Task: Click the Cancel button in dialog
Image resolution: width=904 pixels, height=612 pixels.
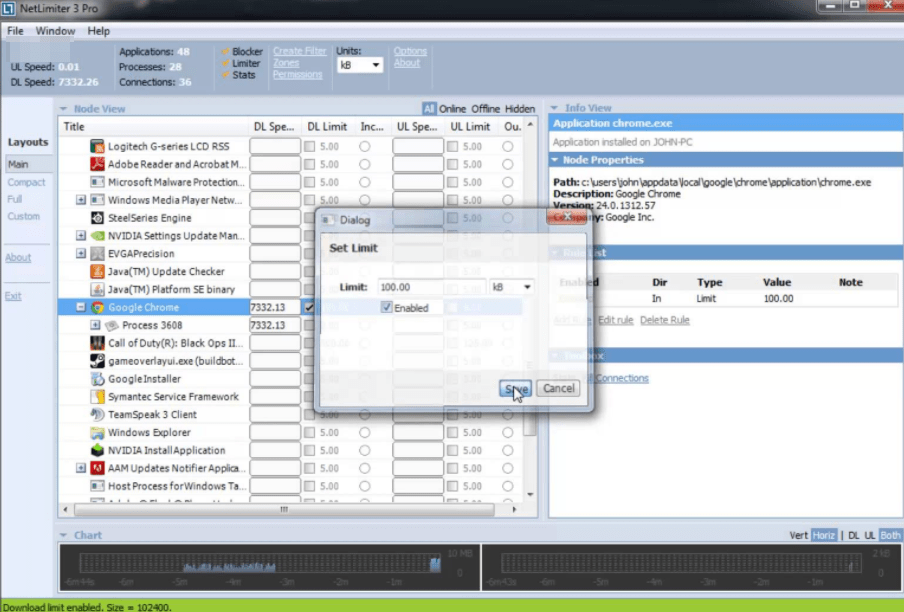Action: coord(558,388)
